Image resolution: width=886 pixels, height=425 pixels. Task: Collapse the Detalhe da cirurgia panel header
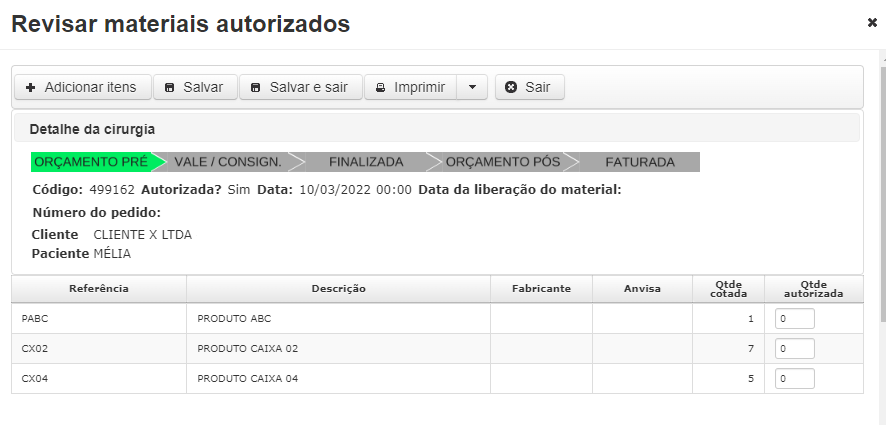[x=436, y=129]
